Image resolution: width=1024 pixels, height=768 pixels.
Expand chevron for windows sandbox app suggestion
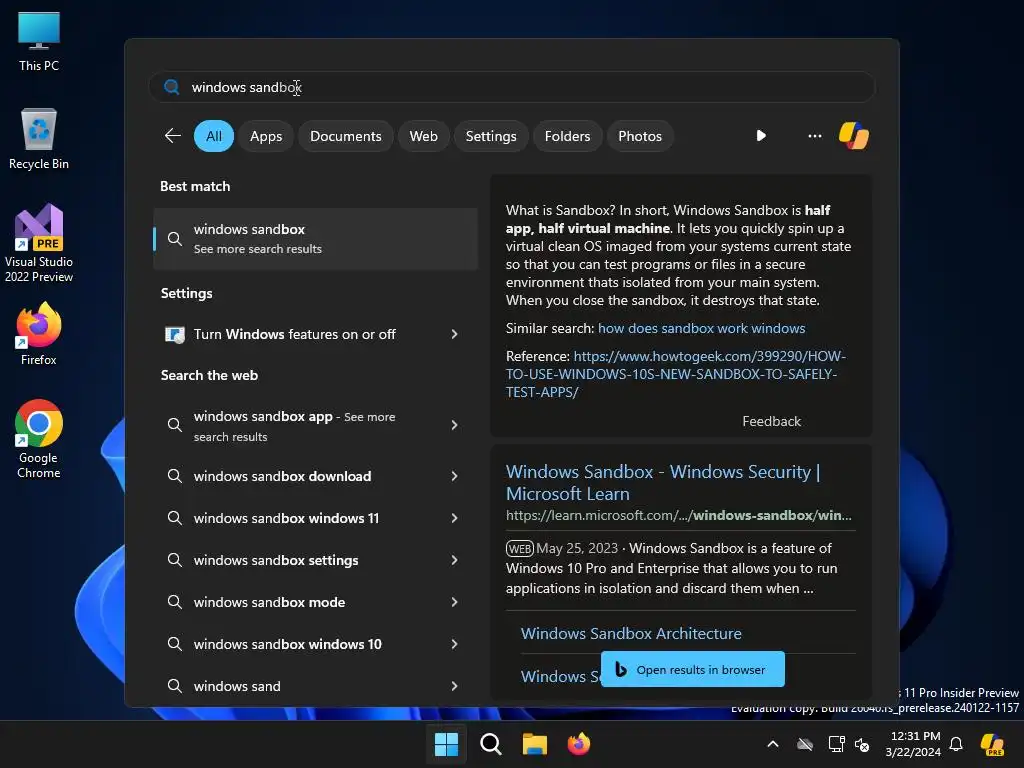[x=455, y=425]
